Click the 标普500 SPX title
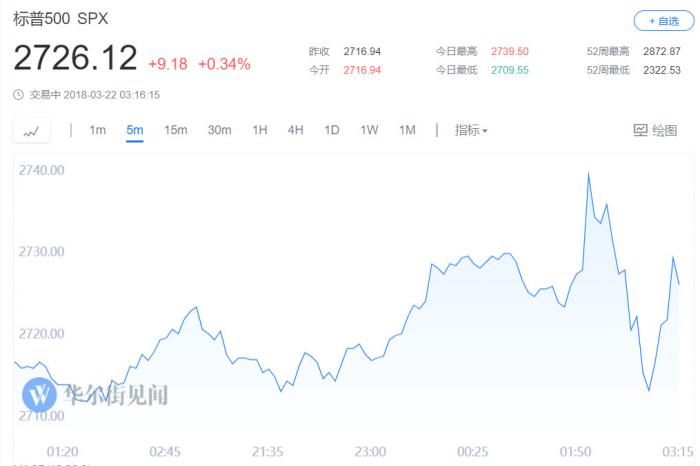Viewport: 700px width, 466px height. [63, 19]
